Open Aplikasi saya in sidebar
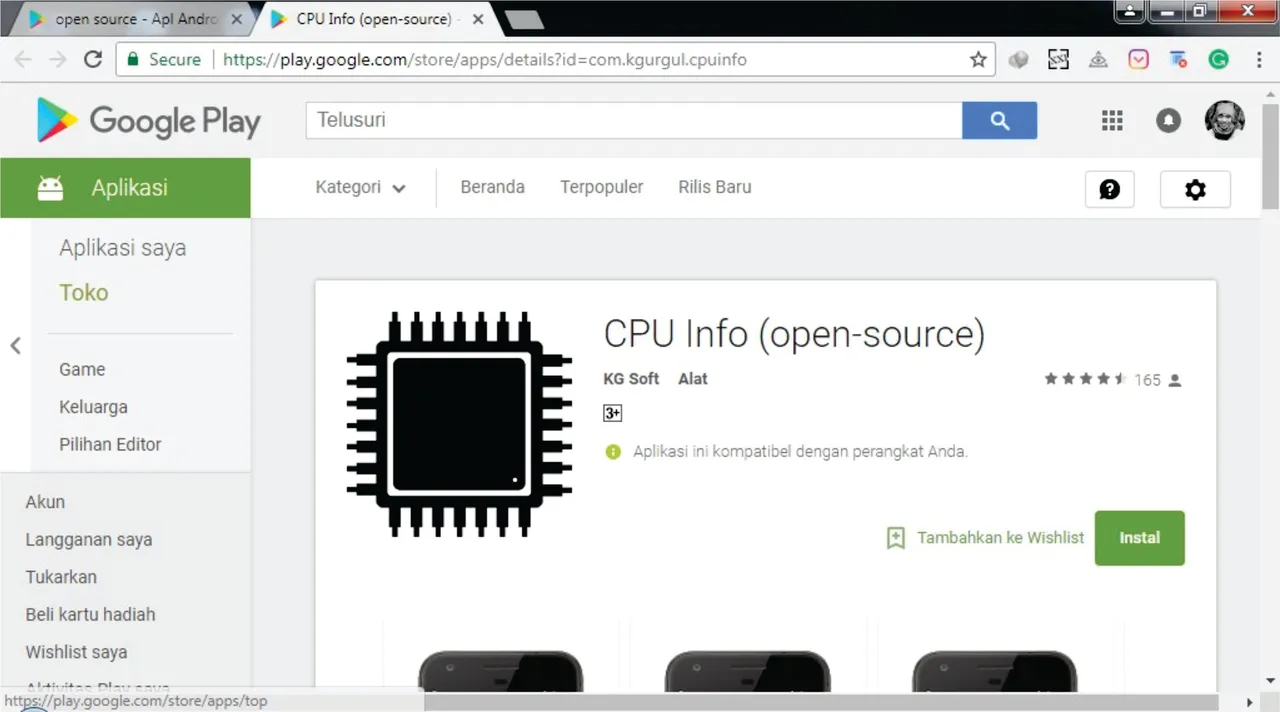Image resolution: width=1280 pixels, height=712 pixels. (x=123, y=248)
